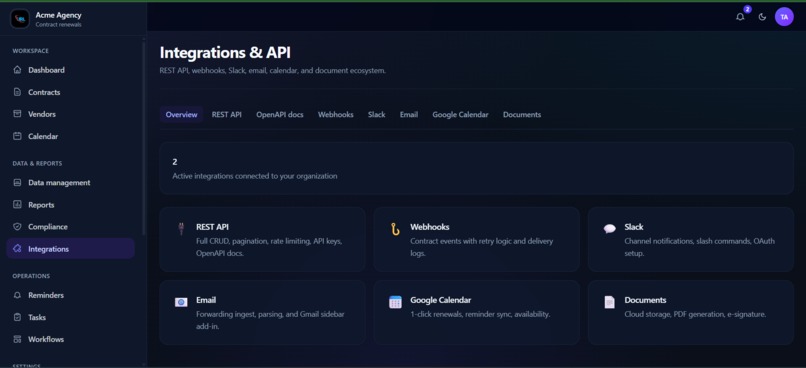Open the Documents card title
Image resolution: width=806 pixels, height=368 pixels.
(x=645, y=300)
